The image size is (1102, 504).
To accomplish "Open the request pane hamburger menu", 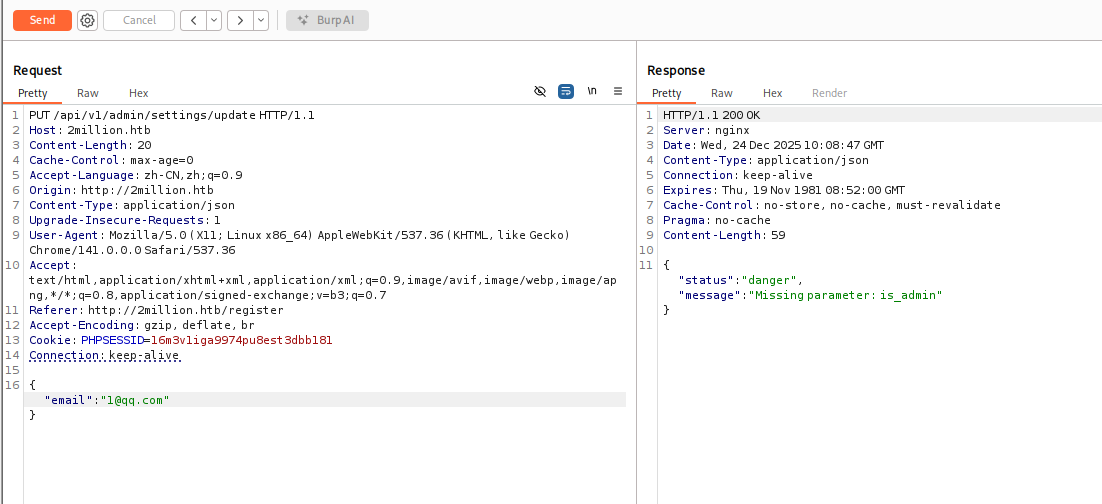I will [618, 91].
